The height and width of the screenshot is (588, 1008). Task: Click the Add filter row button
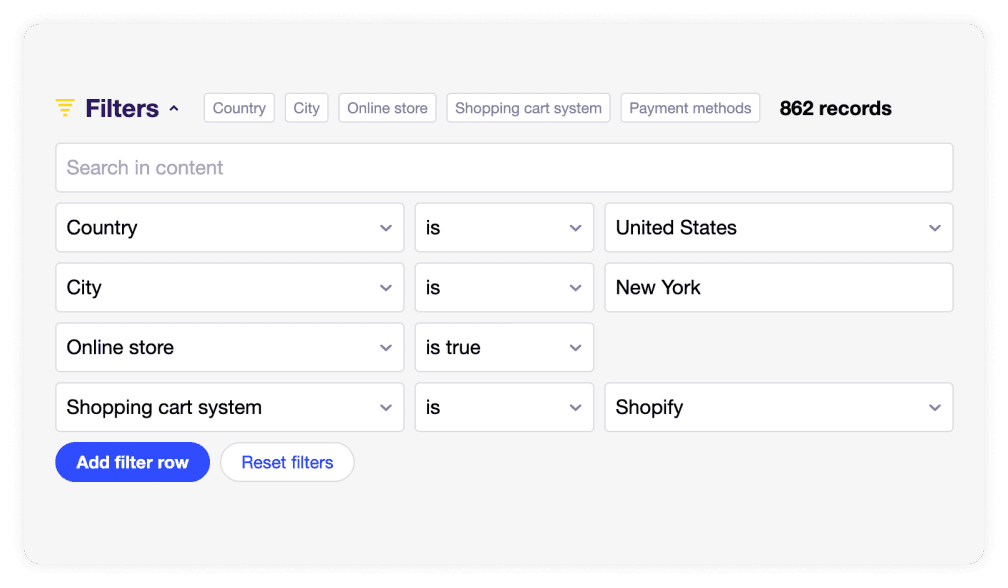pos(132,462)
